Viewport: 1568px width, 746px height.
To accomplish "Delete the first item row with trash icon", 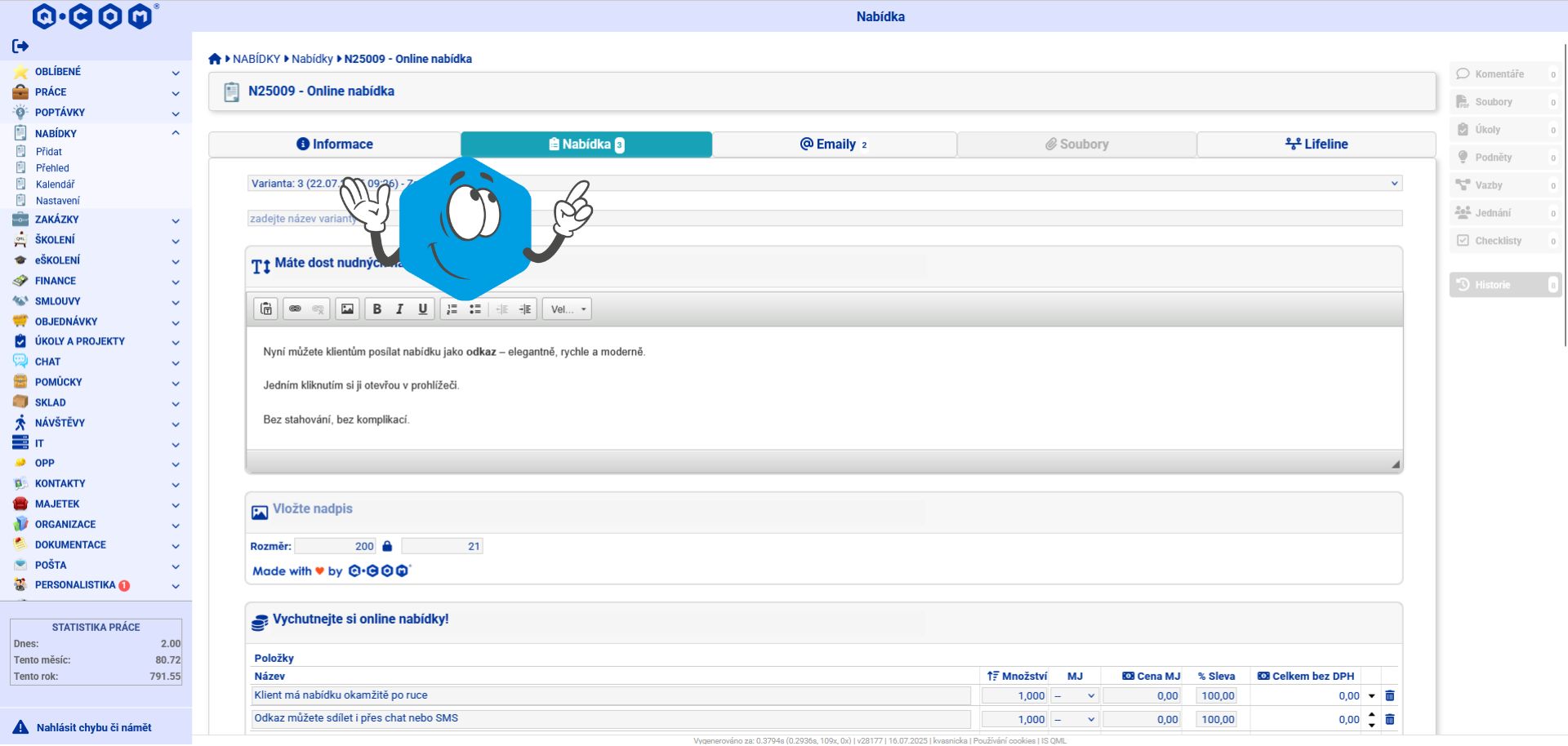I will tap(1390, 696).
